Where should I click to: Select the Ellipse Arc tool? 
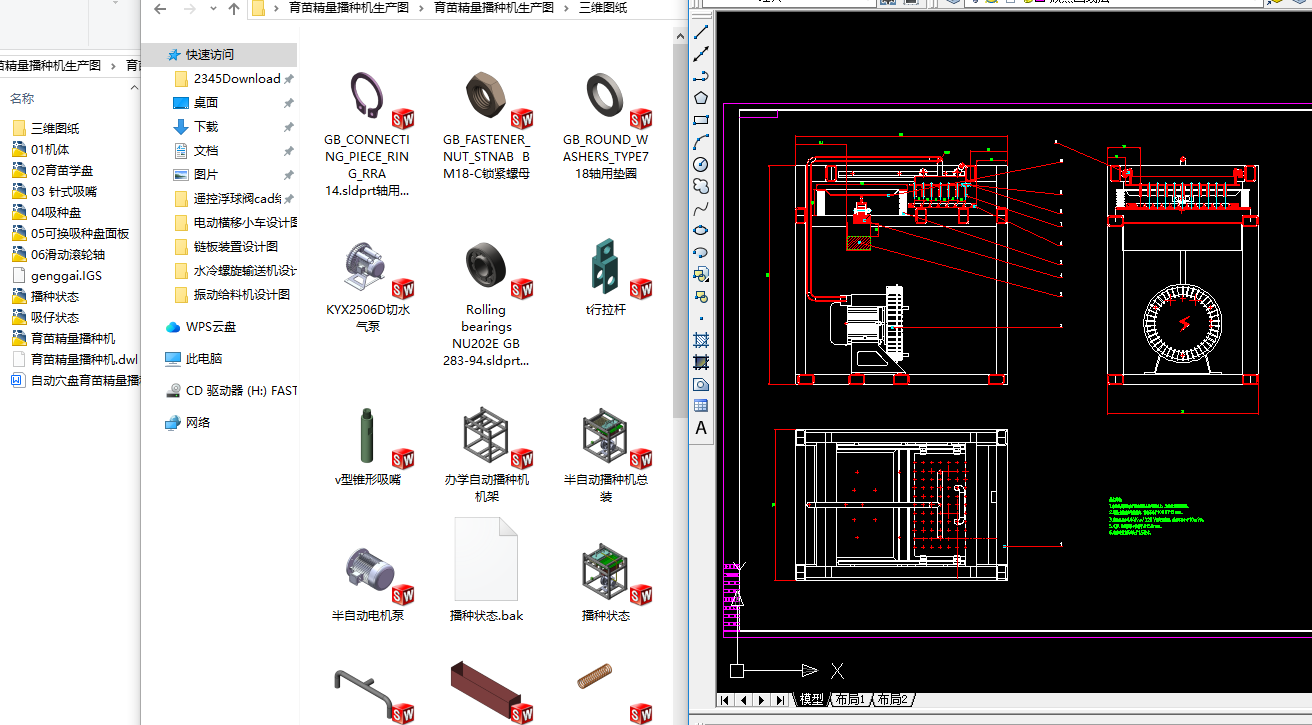[701, 252]
